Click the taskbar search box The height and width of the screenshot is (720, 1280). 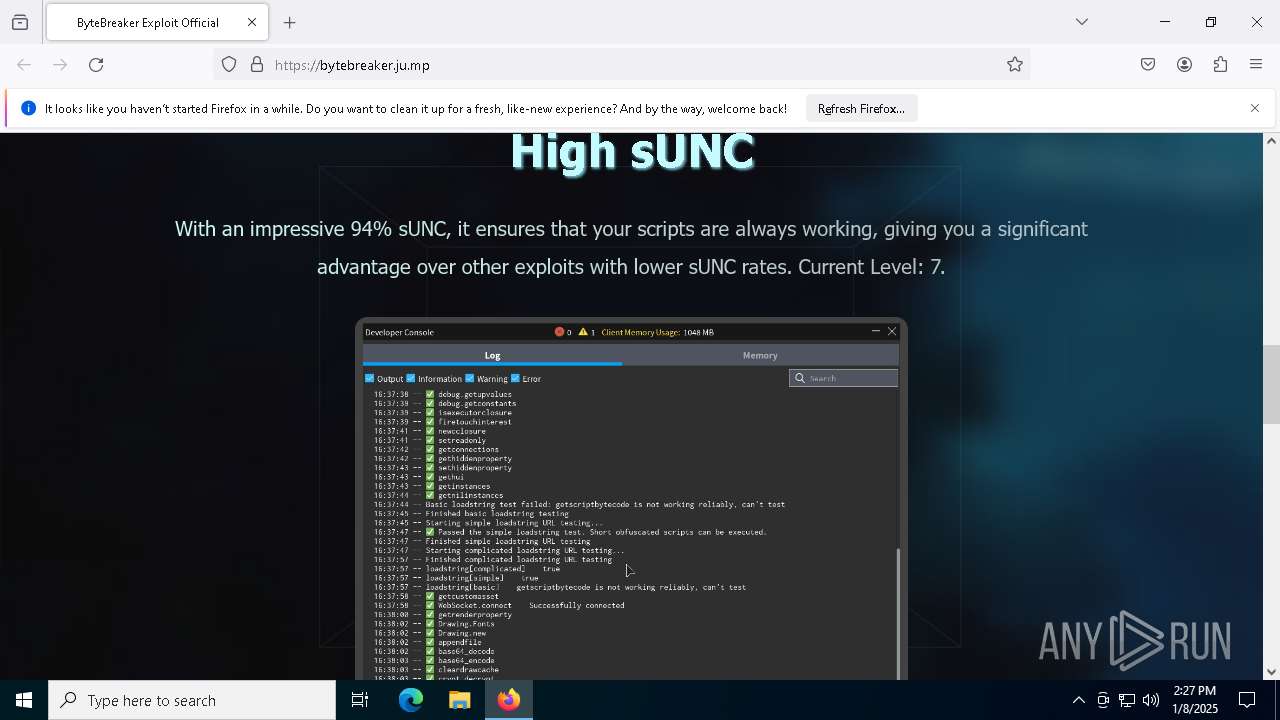click(x=192, y=700)
